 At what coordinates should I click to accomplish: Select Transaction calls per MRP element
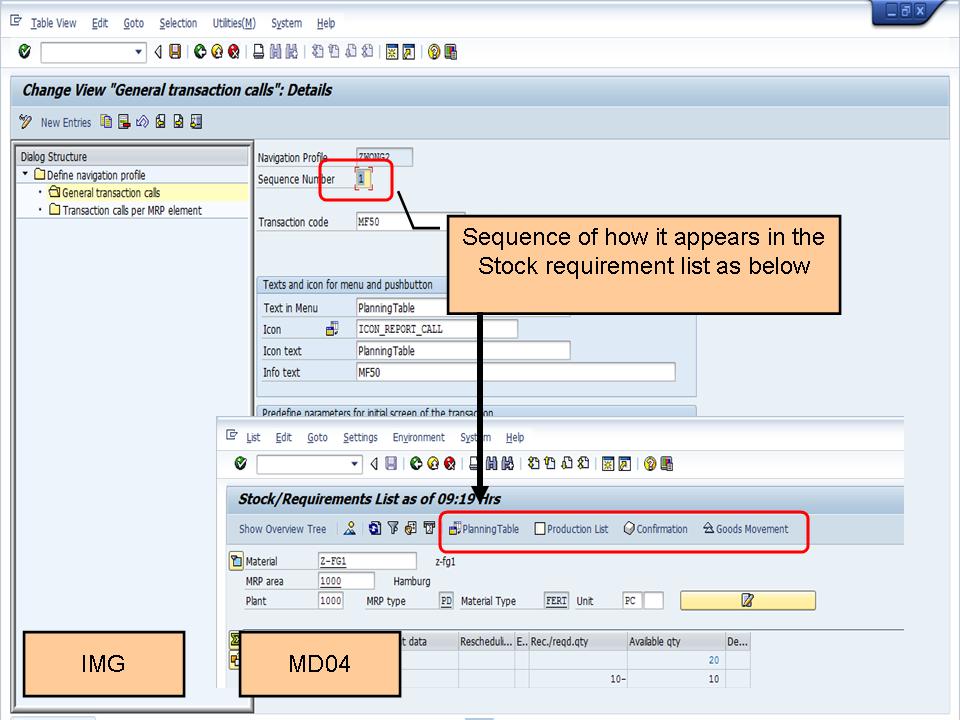133,208
